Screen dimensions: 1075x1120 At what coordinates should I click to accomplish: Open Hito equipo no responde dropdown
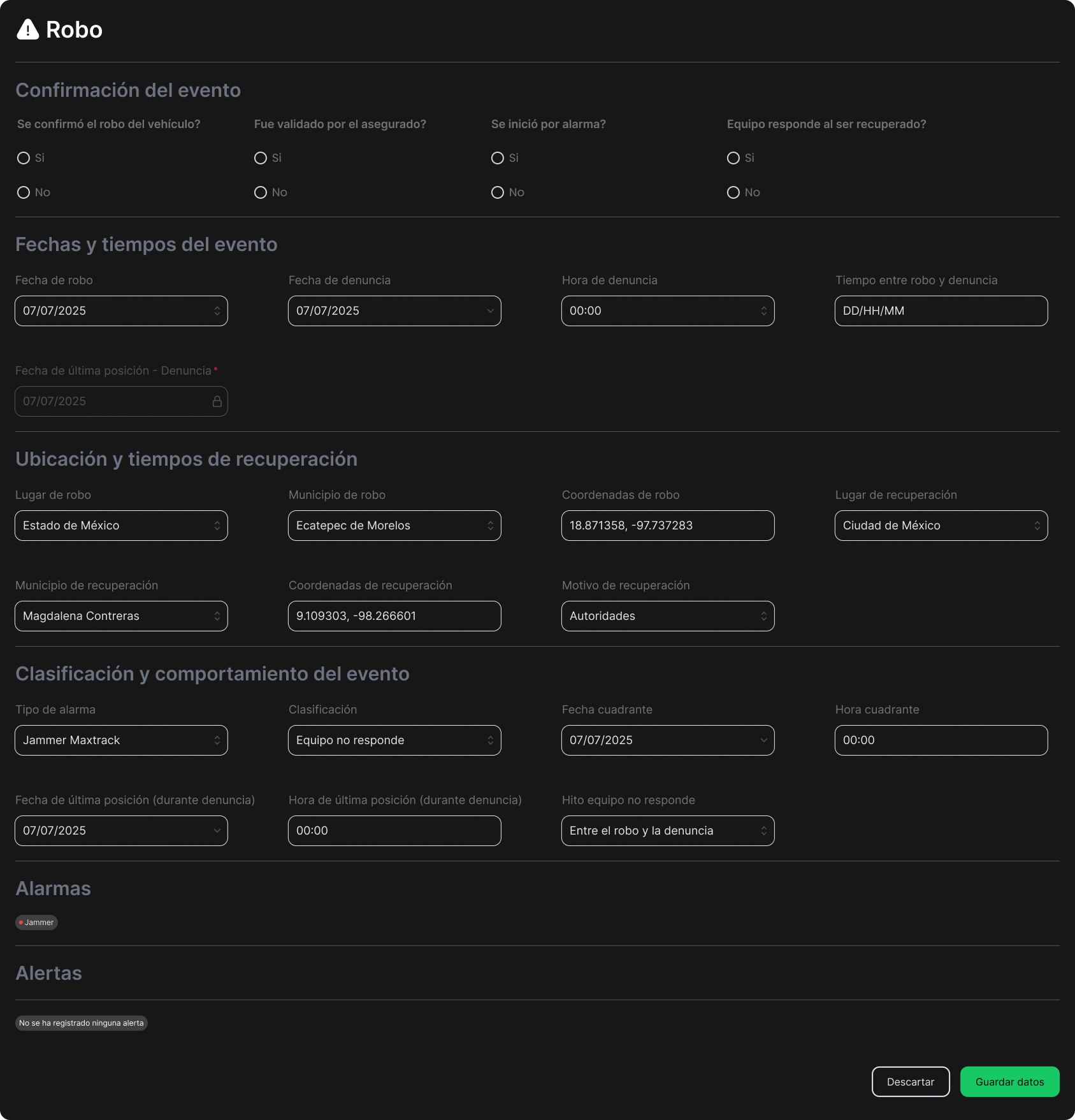[668, 831]
